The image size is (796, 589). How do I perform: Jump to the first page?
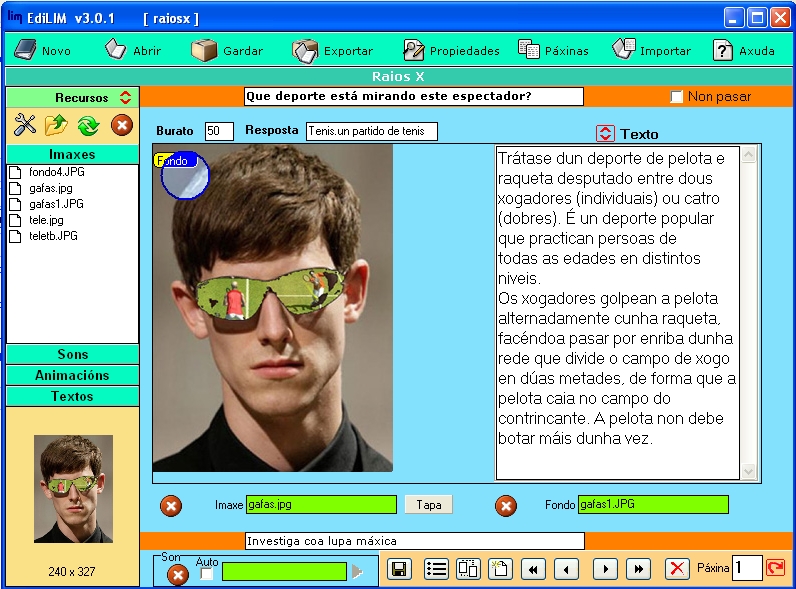pos(532,569)
